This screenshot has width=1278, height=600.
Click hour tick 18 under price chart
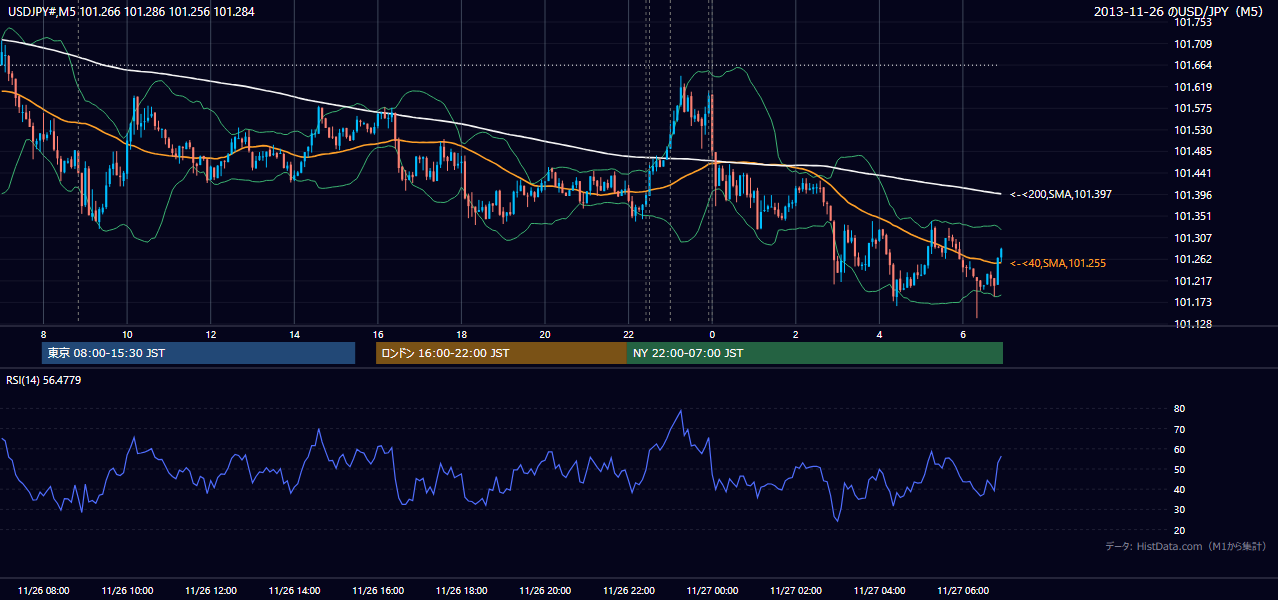click(x=461, y=334)
